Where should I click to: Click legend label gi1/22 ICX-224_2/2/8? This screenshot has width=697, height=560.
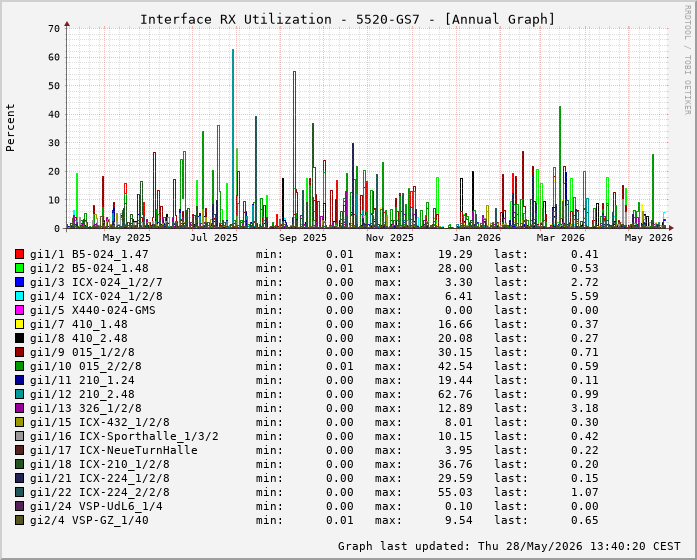point(100,492)
